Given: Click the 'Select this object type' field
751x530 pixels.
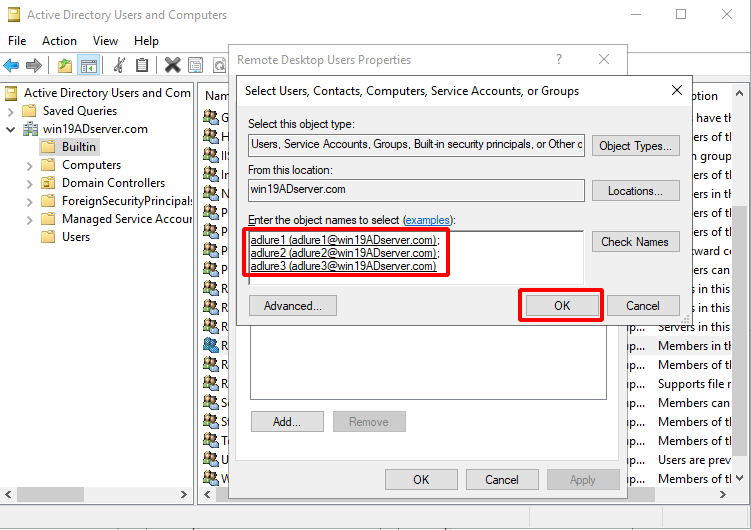Looking at the screenshot, I should click(x=416, y=145).
